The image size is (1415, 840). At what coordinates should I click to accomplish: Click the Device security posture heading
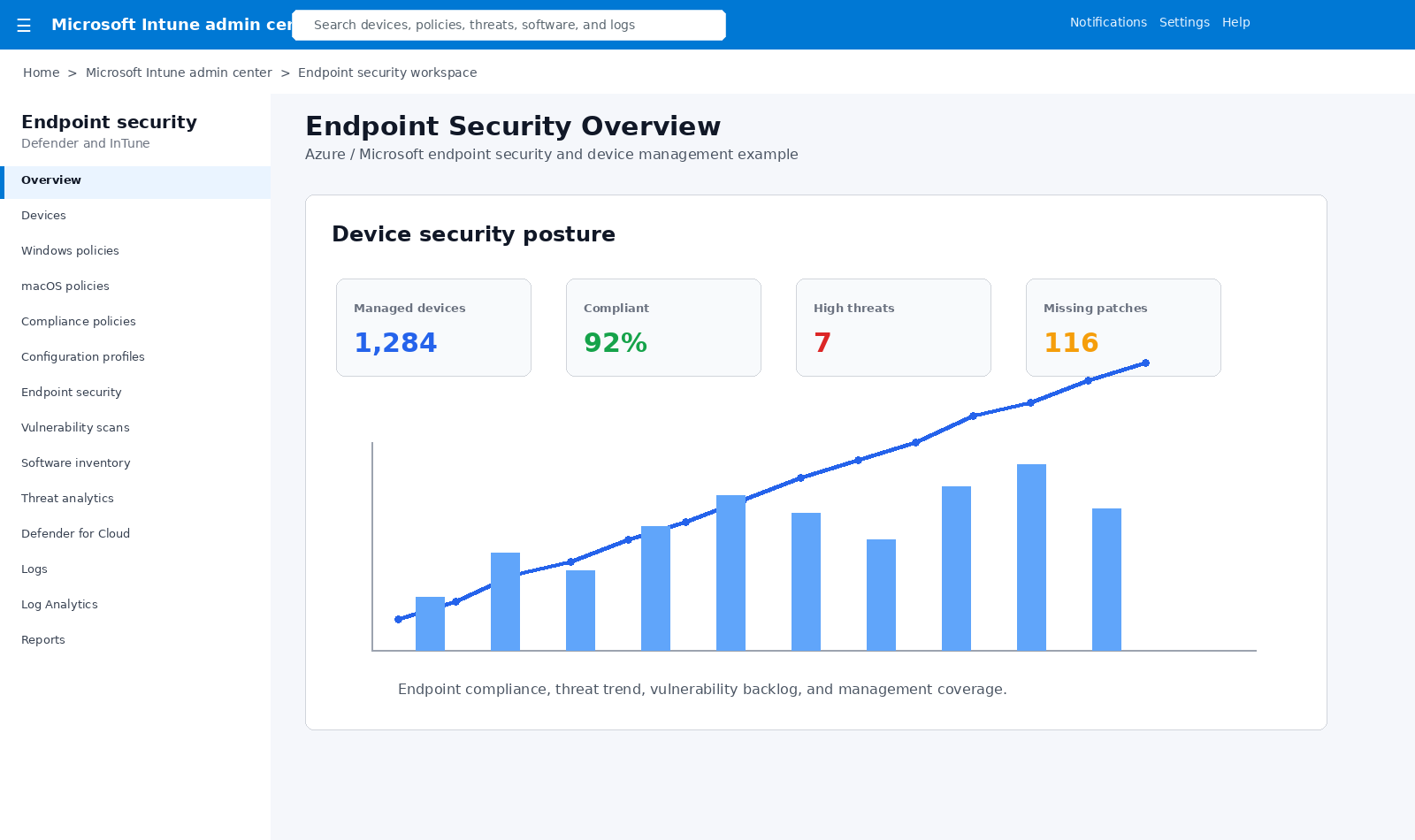pos(473,234)
